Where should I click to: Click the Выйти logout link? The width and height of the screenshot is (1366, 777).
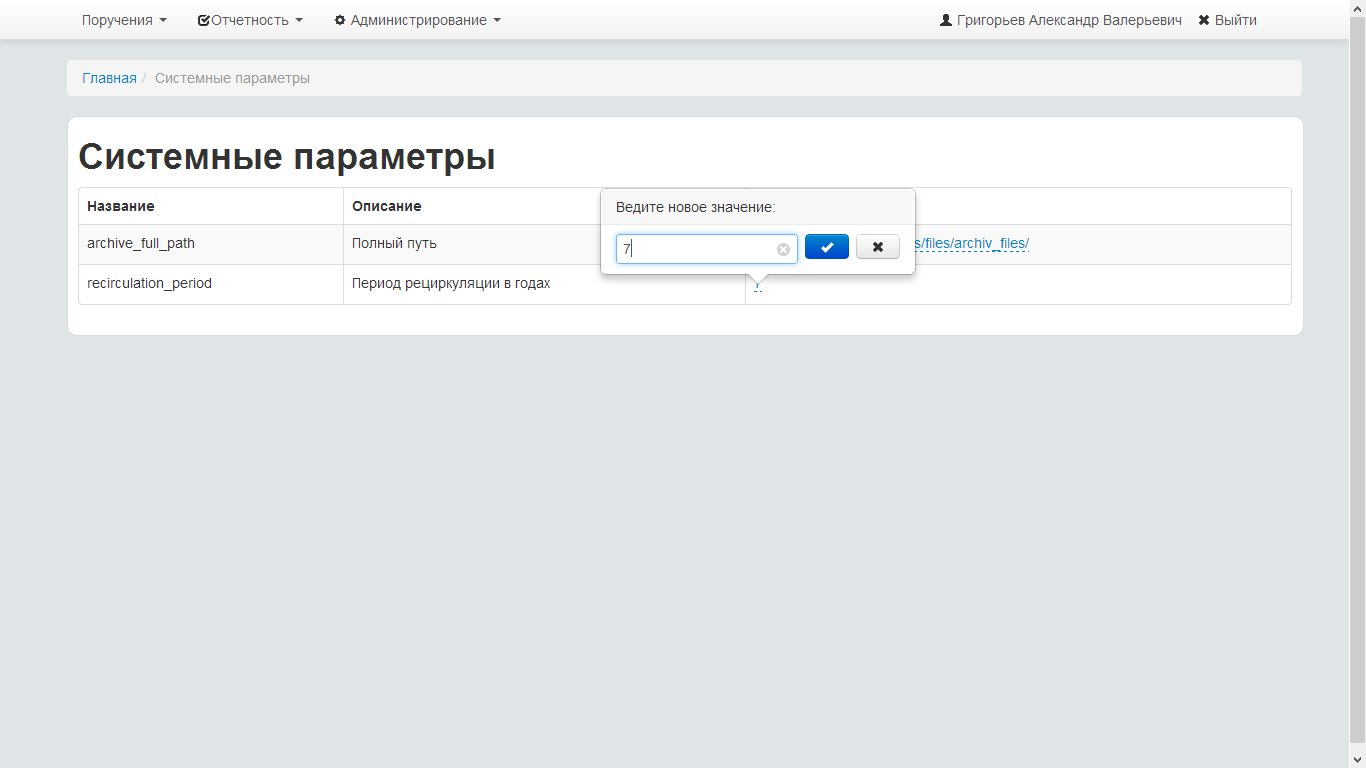coord(1228,20)
